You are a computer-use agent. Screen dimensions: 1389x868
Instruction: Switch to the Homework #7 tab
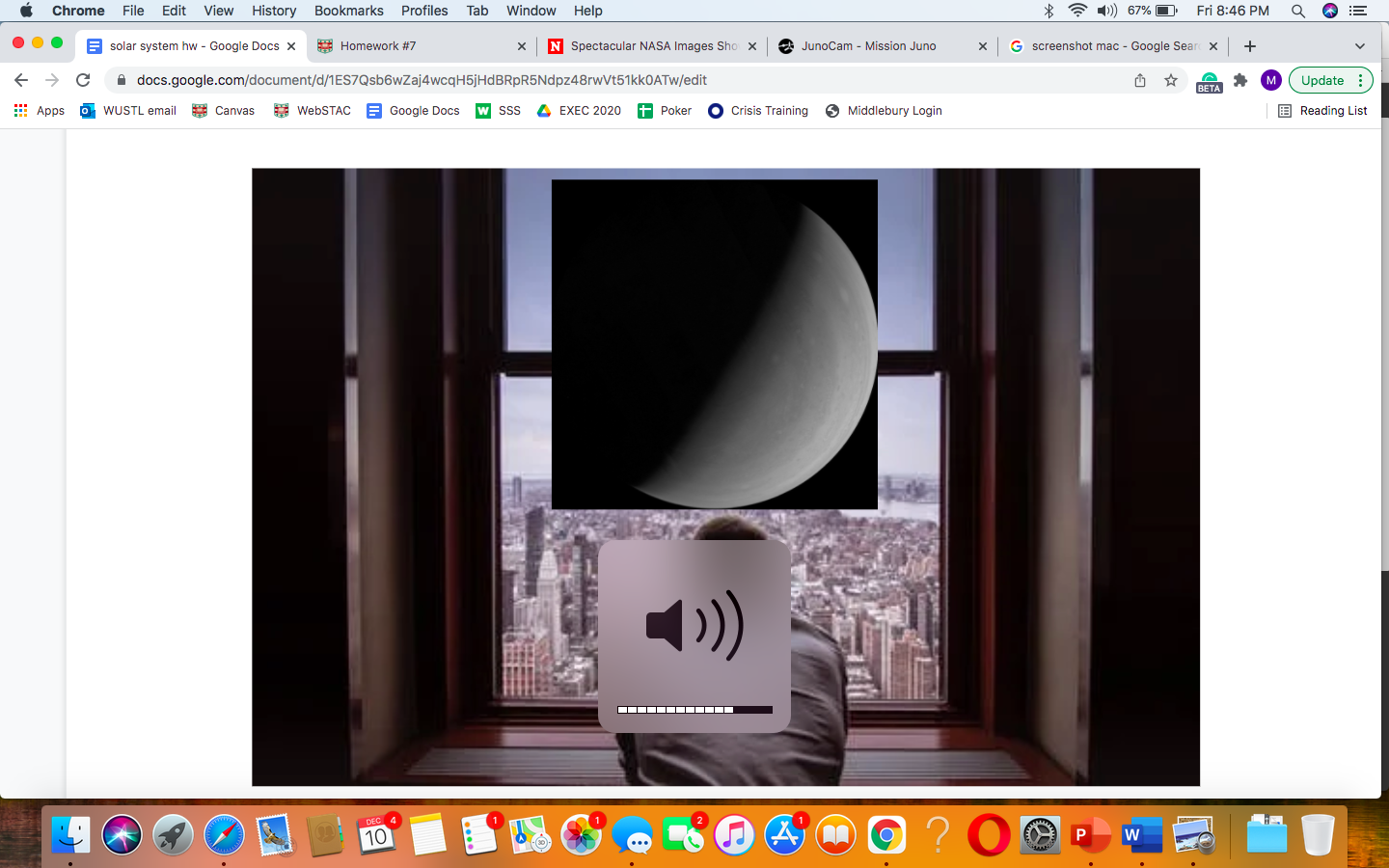[415, 46]
